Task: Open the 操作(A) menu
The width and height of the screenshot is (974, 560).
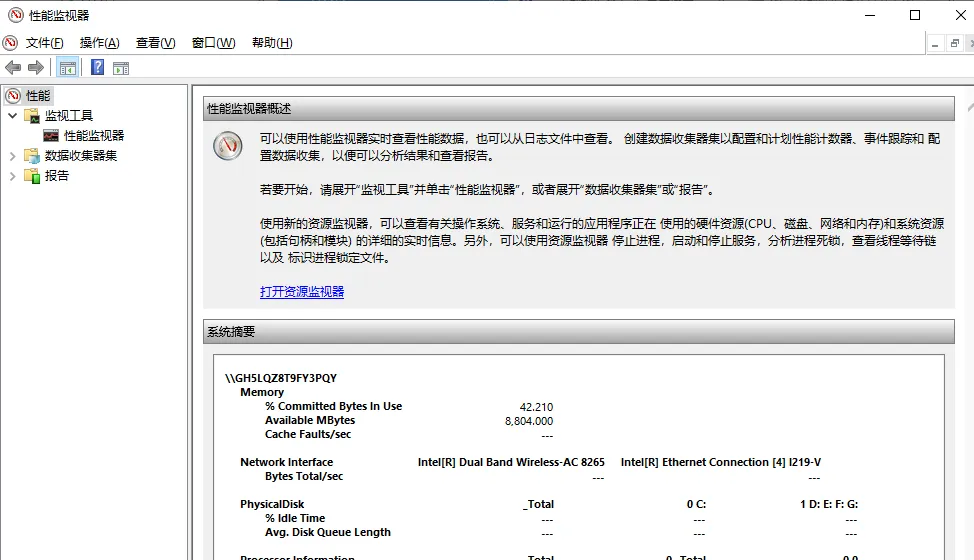Action: (x=99, y=43)
